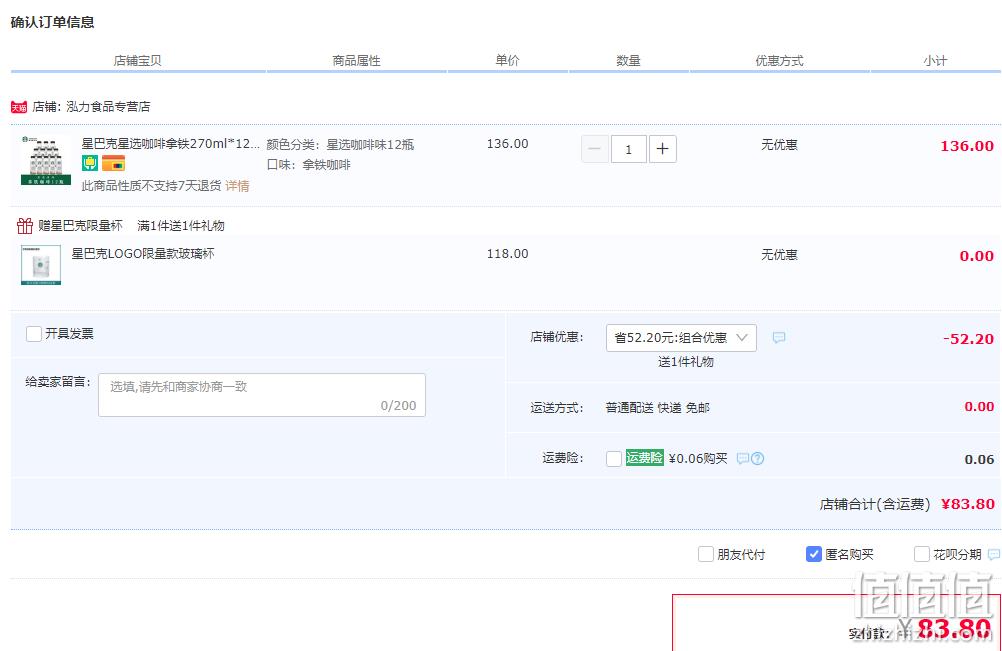Open the 详情 link about the return policy
The image size is (1002, 651).
pyautogui.click(x=237, y=186)
